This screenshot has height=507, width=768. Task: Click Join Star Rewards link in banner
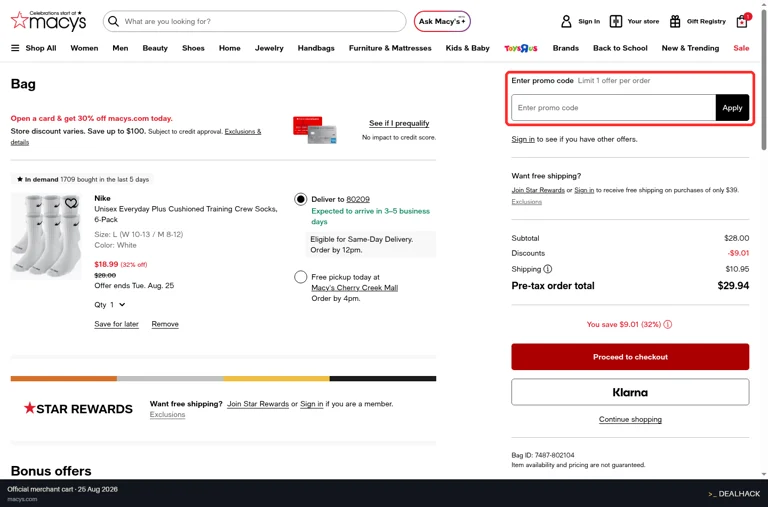(x=258, y=404)
